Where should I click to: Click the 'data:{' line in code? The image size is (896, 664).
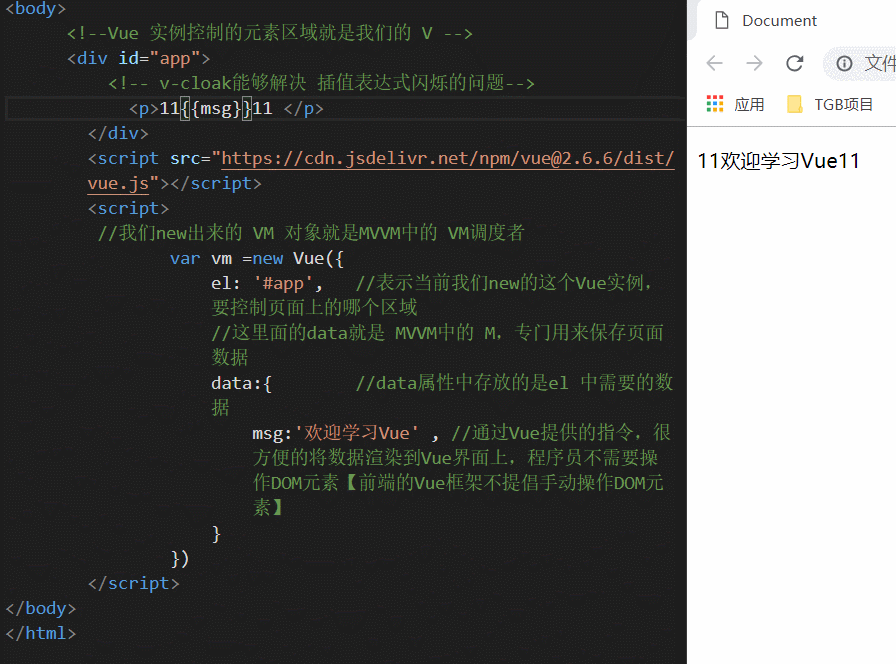point(241,383)
